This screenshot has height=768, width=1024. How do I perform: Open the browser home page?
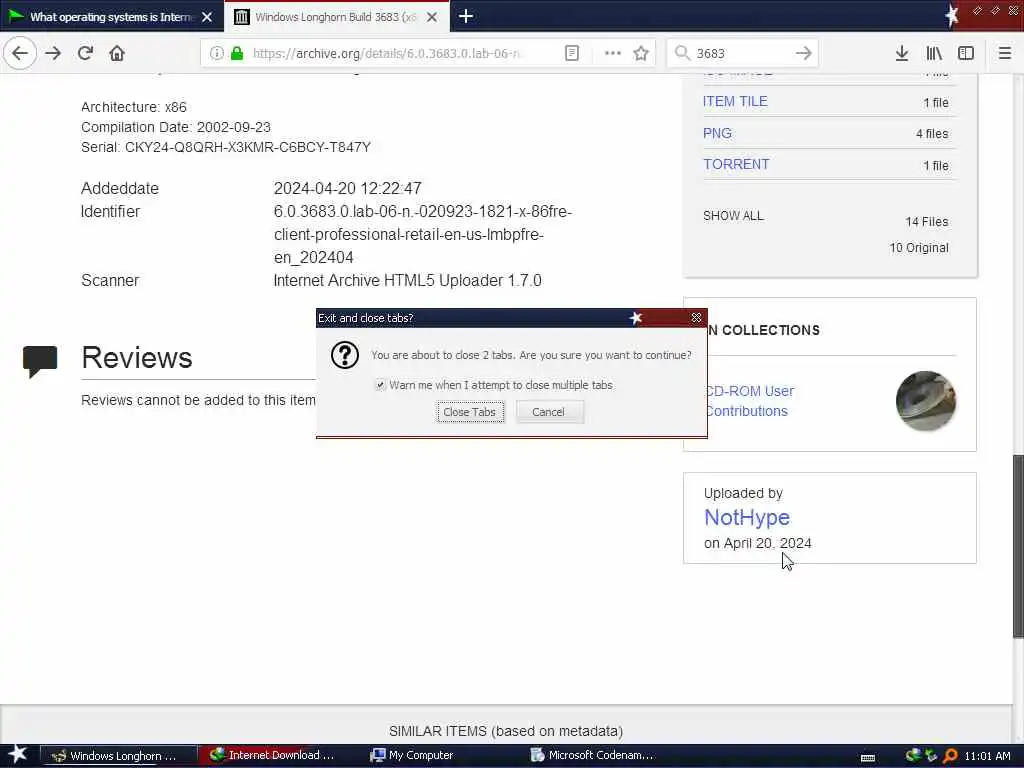coord(117,53)
